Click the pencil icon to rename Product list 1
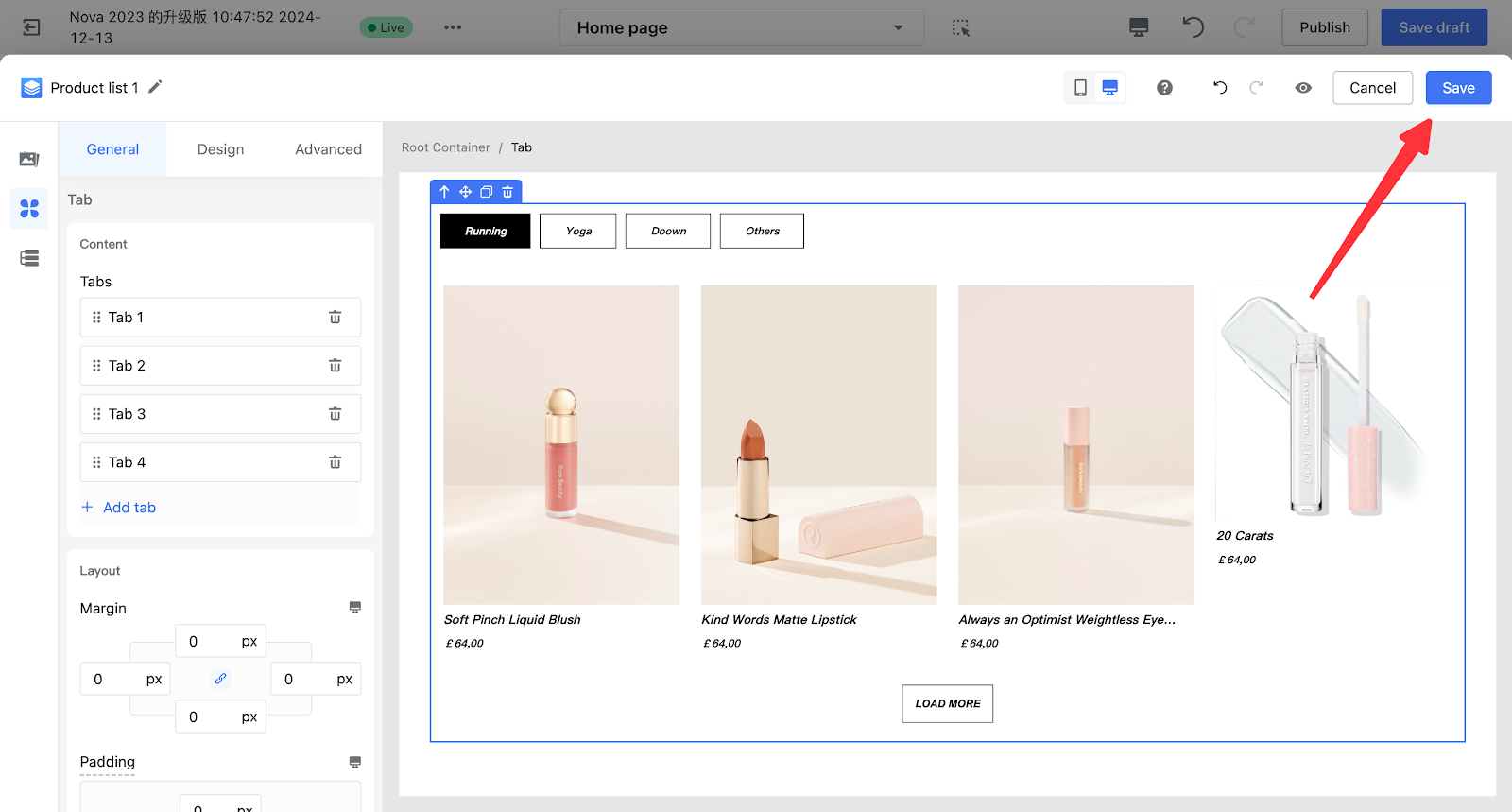 coord(156,87)
